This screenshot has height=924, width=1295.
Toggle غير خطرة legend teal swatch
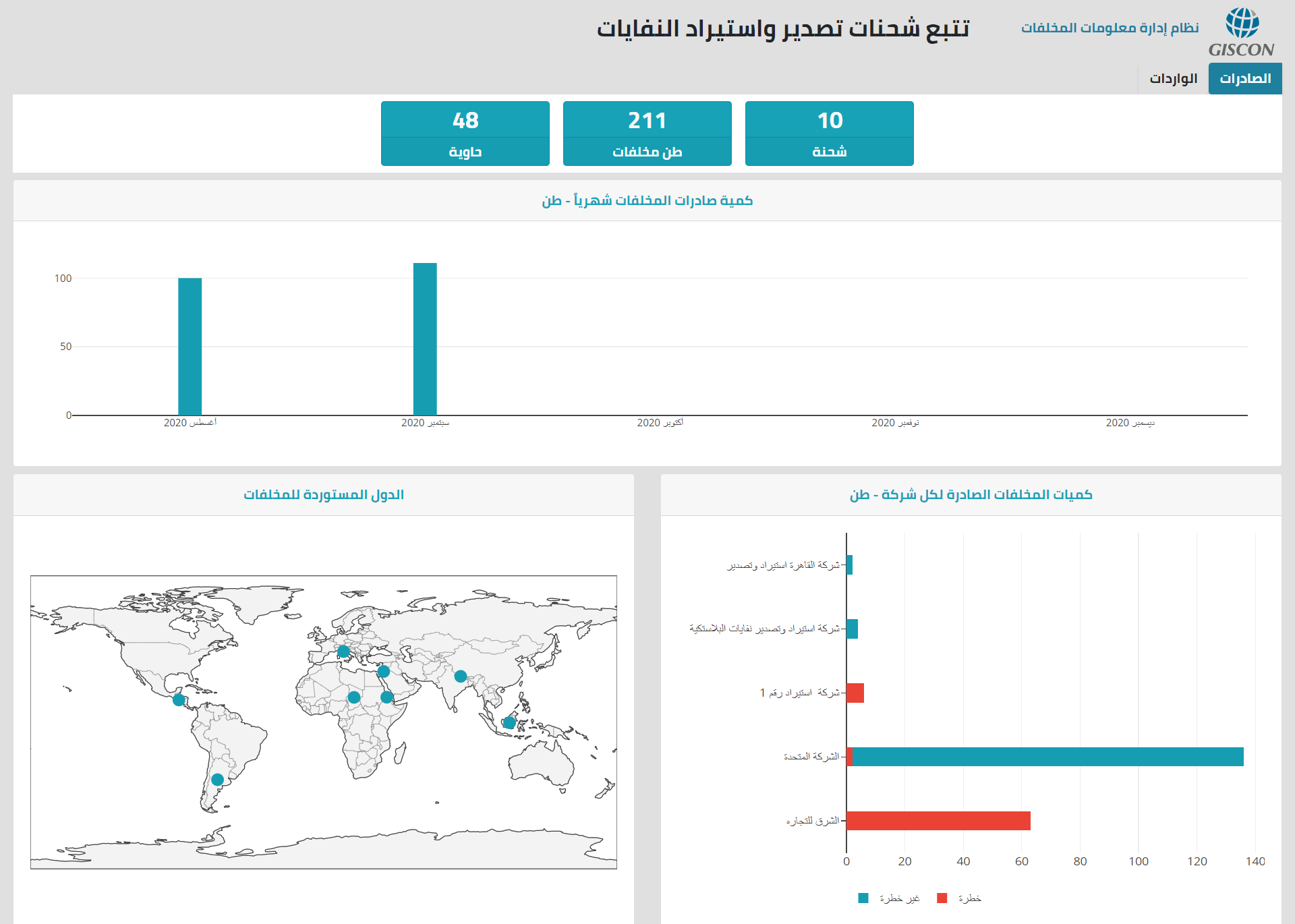[x=863, y=898]
